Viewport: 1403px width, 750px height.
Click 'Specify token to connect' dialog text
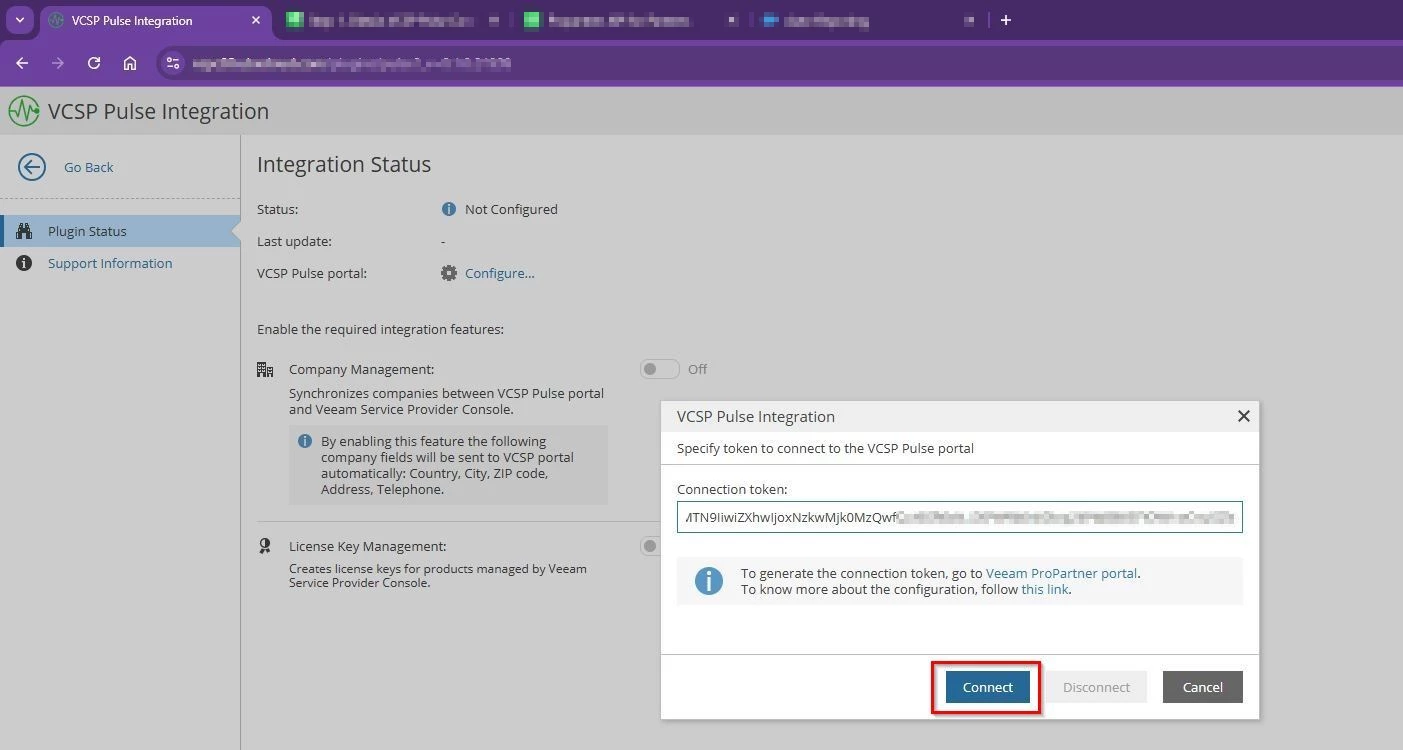coord(825,448)
